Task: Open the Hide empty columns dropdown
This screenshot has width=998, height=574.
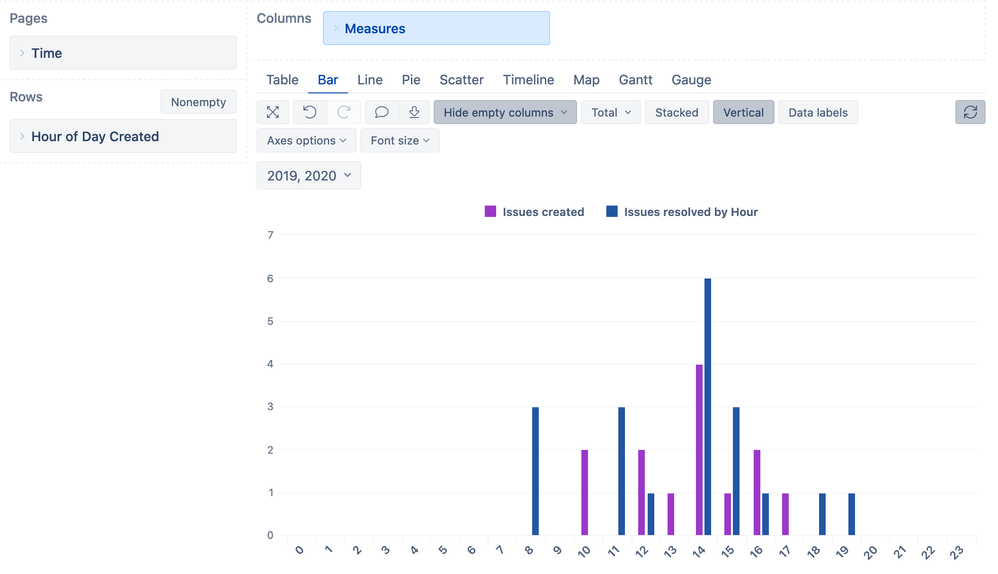Action: [x=505, y=113]
